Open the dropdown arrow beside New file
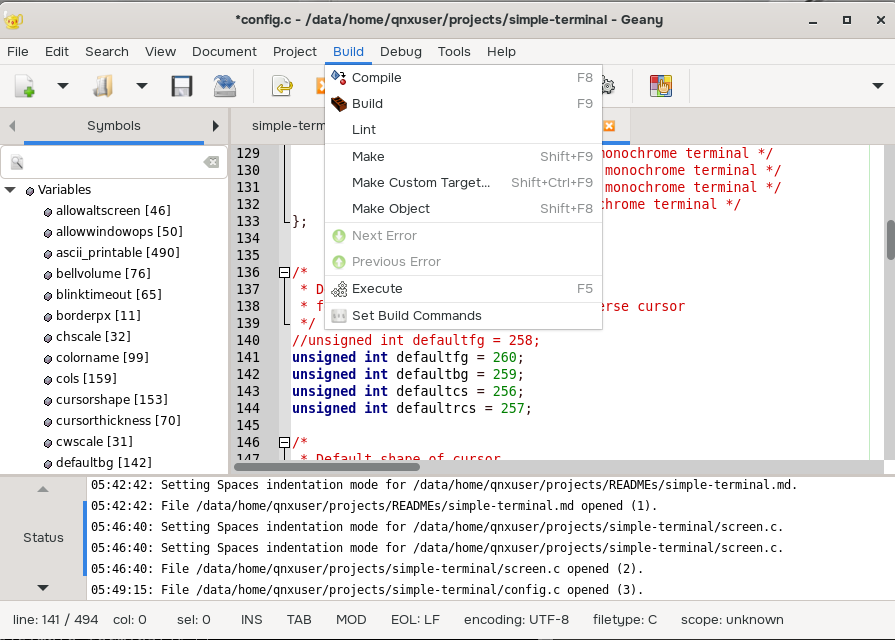The image size is (895, 640). 63,87
